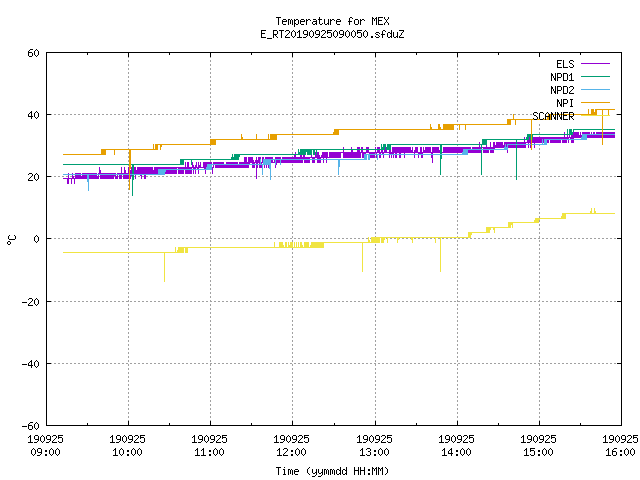
Task: Click the NPD1 legend label
Action: pyautogui.click(x=562, y=77)
